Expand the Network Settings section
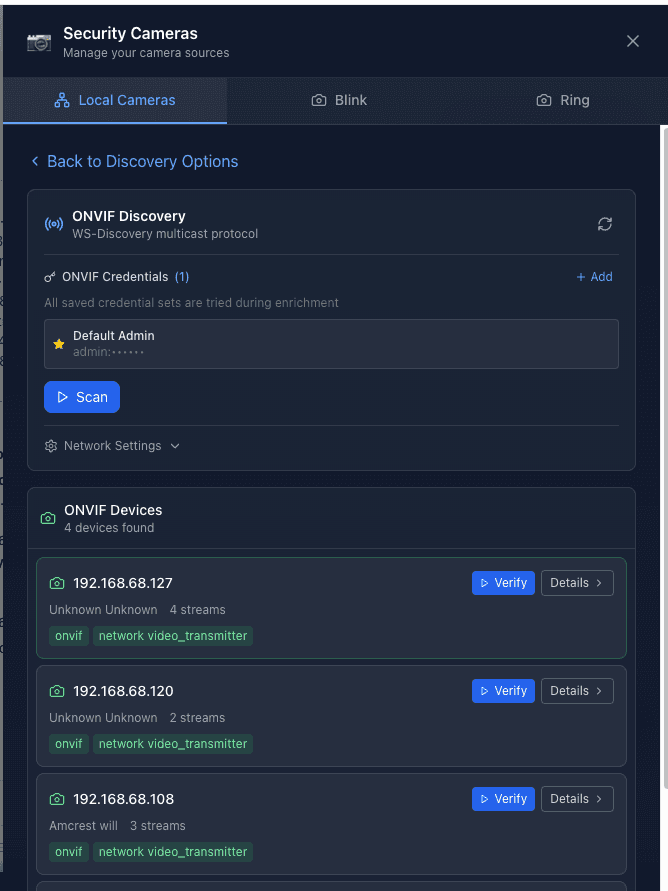Viewport: 668px width, 891px height. (x=112, y=446)
